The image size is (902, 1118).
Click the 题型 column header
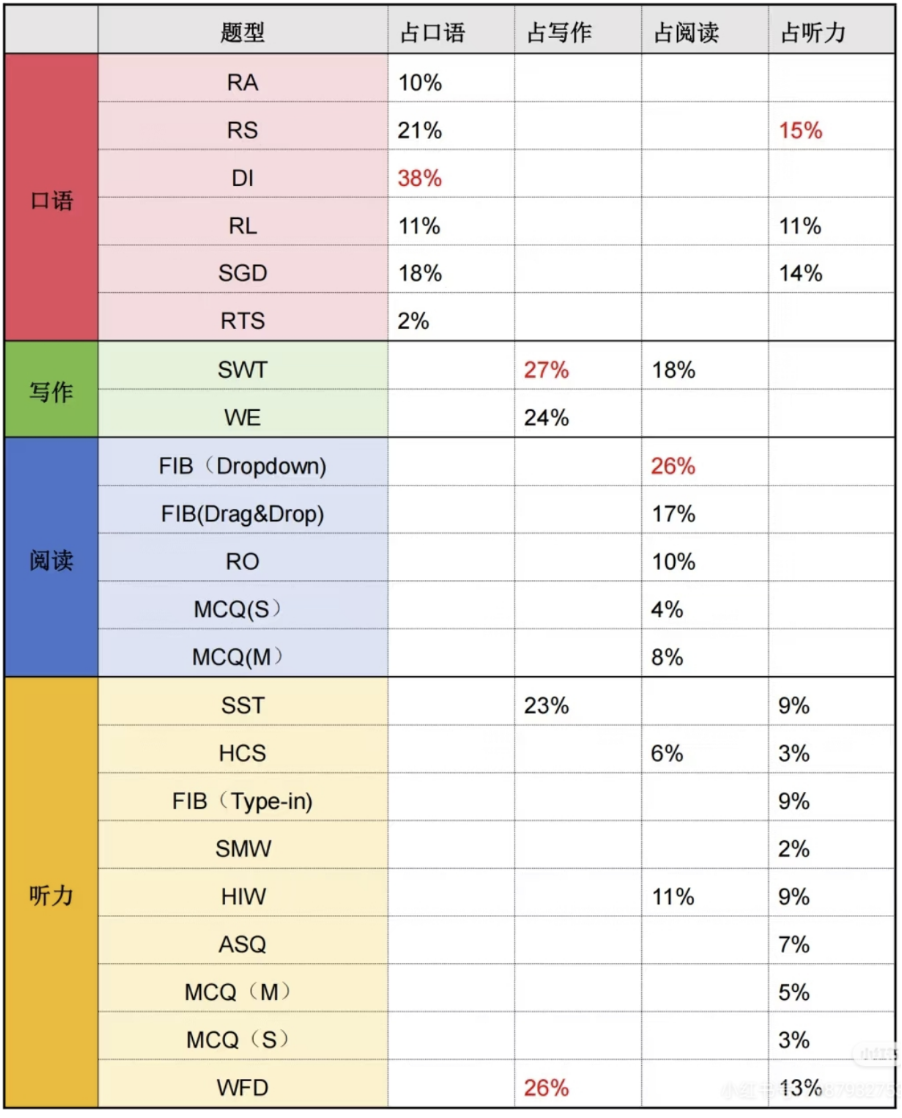pyautogui.click(x=243, y=32)
